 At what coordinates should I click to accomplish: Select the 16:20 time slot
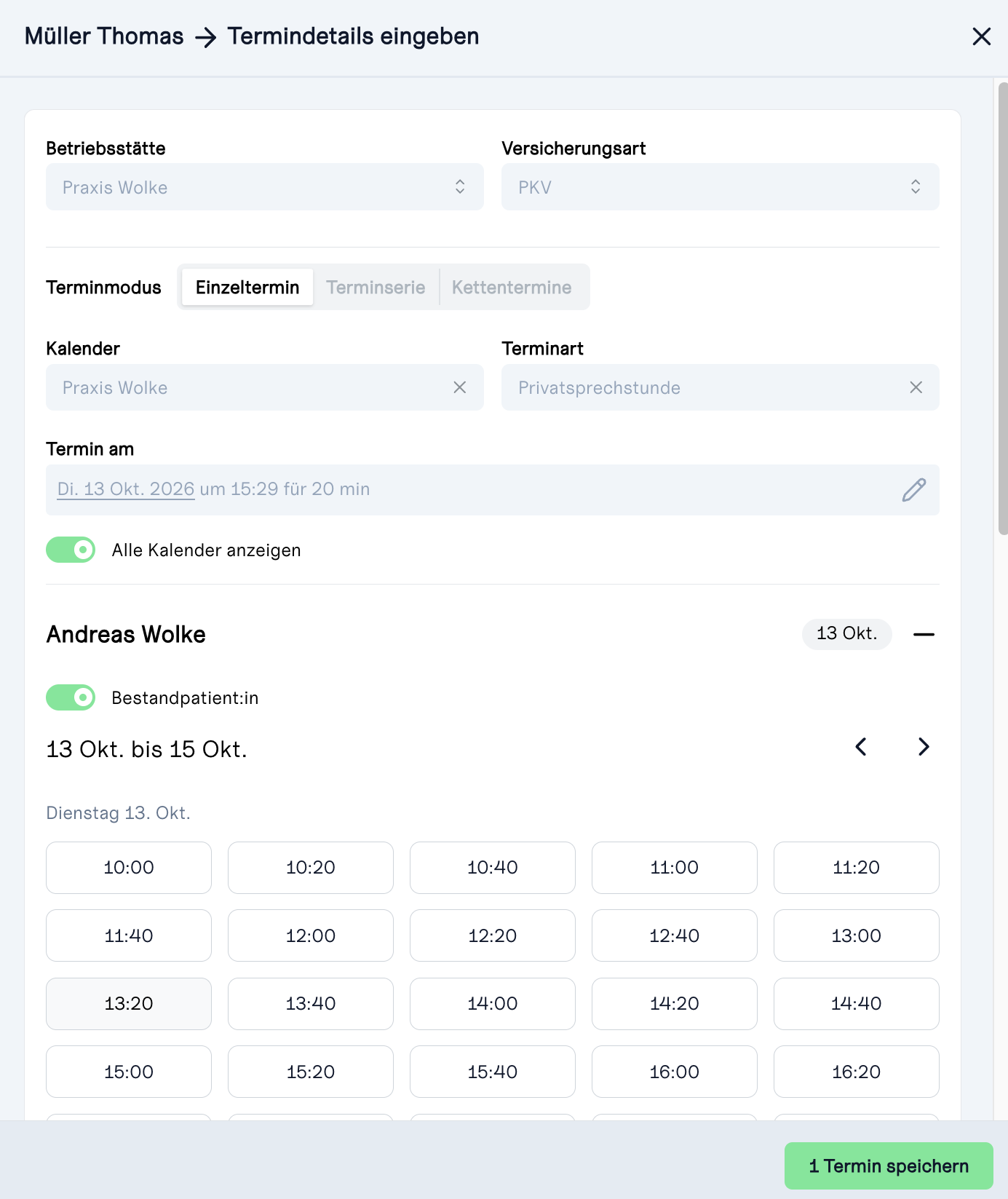point(857,1072)
